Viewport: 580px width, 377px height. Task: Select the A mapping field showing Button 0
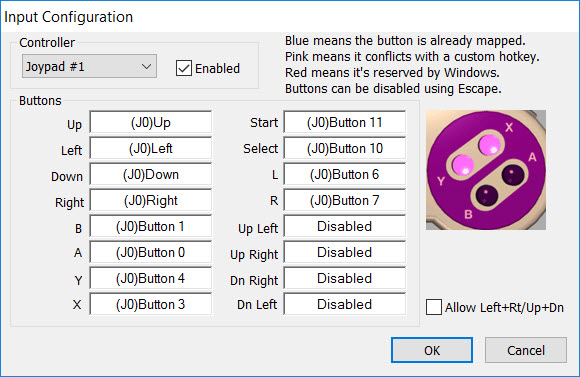tap(151, 252)
